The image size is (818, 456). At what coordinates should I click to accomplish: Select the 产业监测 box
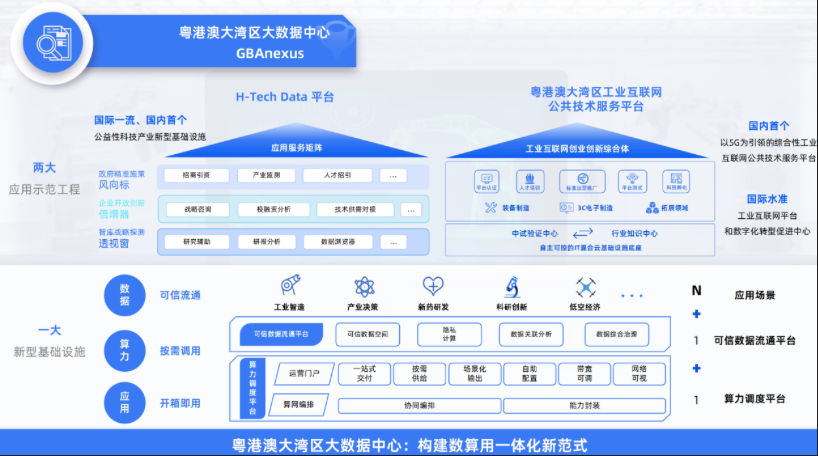point(267,175)
